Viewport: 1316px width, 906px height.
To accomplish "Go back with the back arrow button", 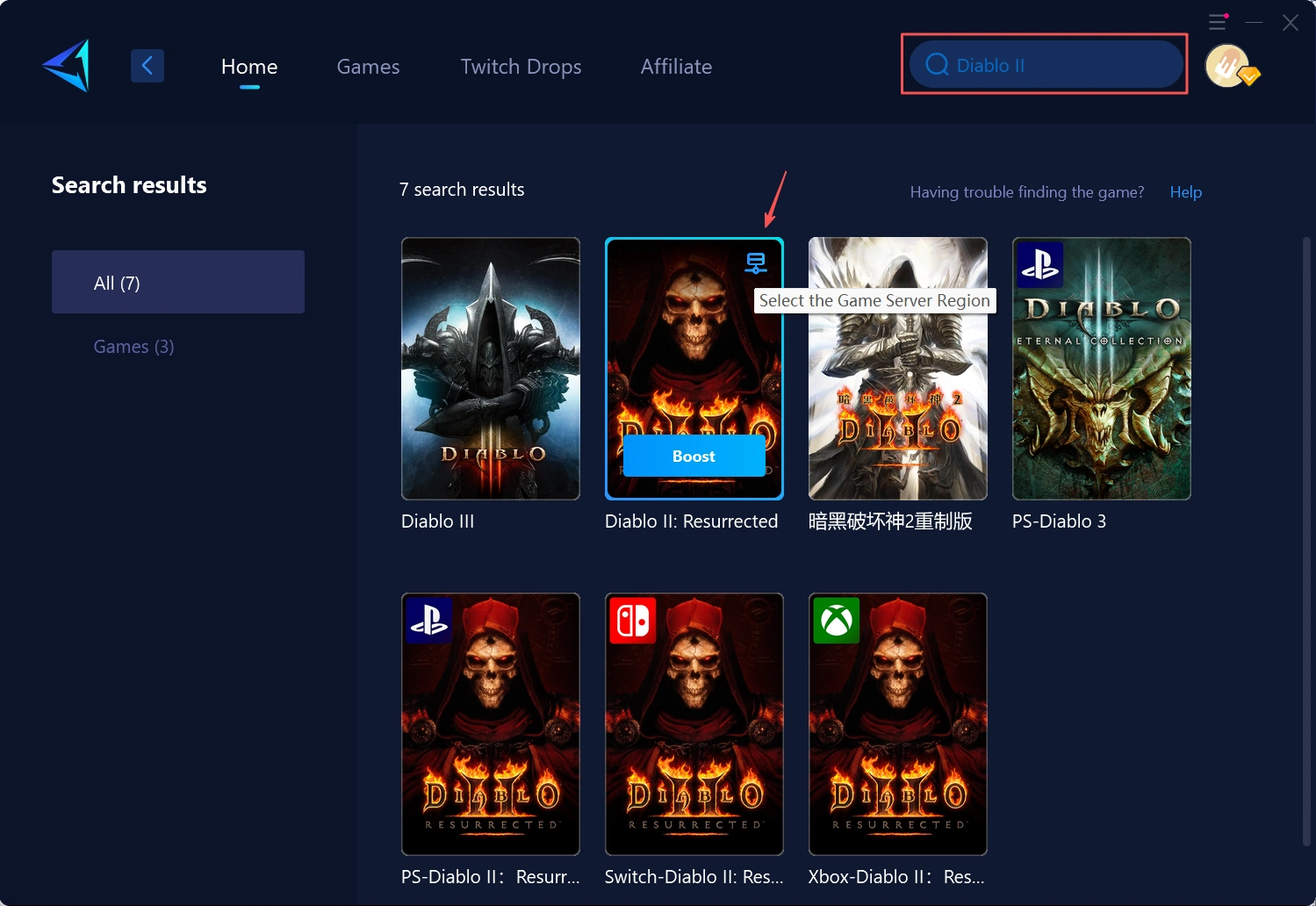I will tap(147, 65).
